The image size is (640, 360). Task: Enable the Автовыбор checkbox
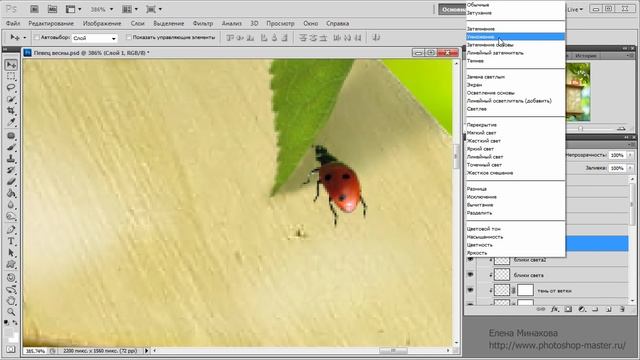pyautogui.click(x=37, y=38)
